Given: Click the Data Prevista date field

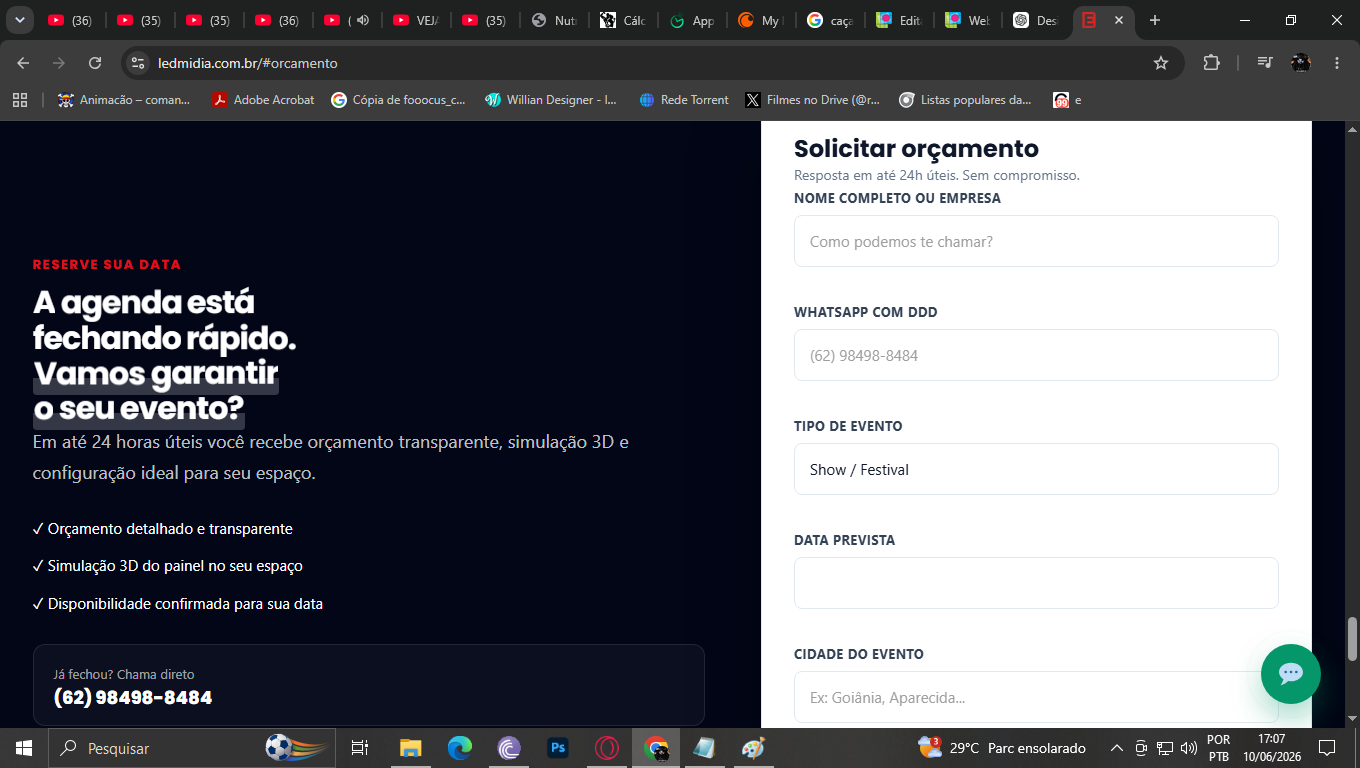Looking at the screenshot, I should (x=1036, y=583).
